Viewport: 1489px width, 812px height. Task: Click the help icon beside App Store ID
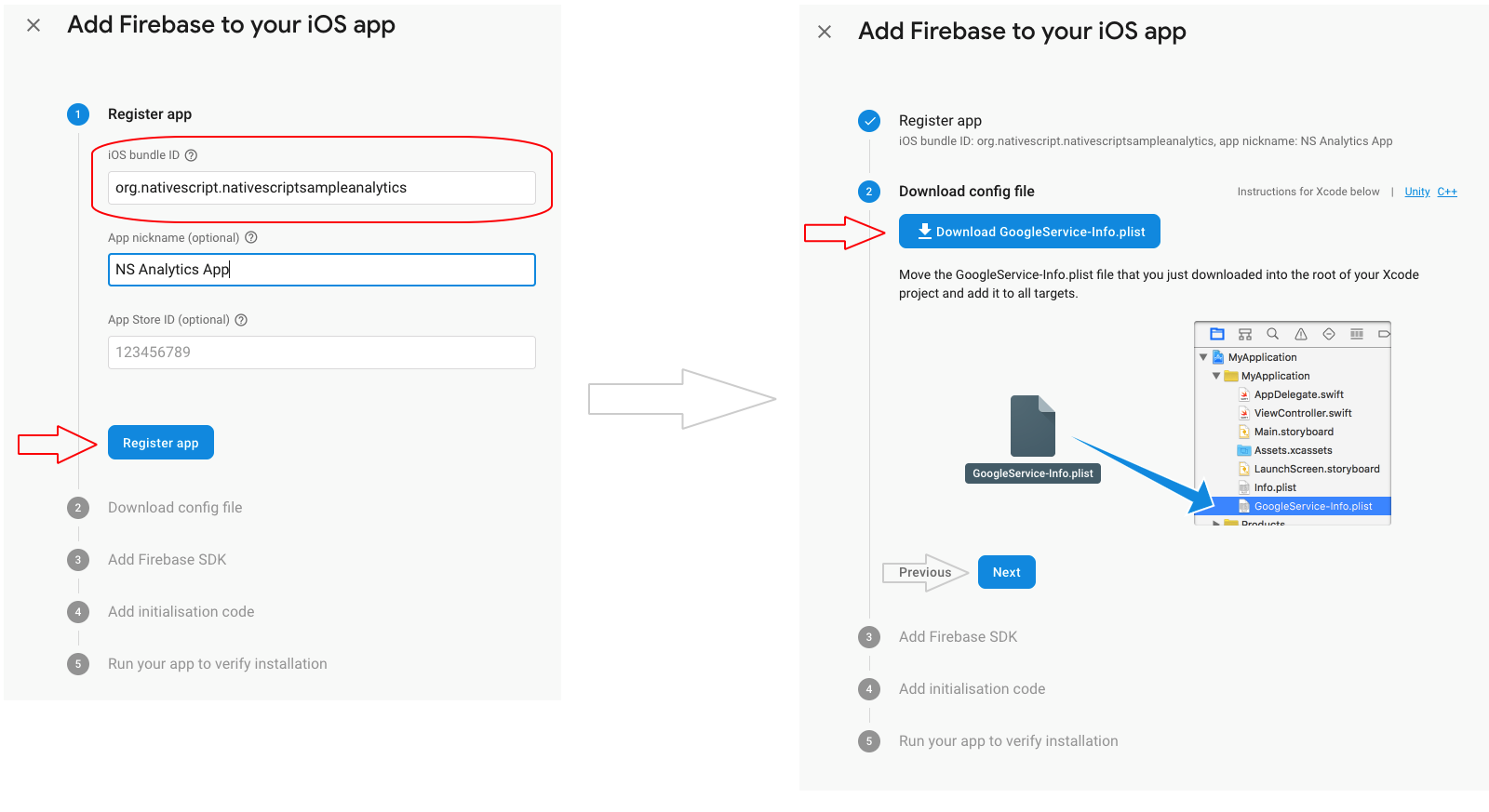click(x=241, y=319)
